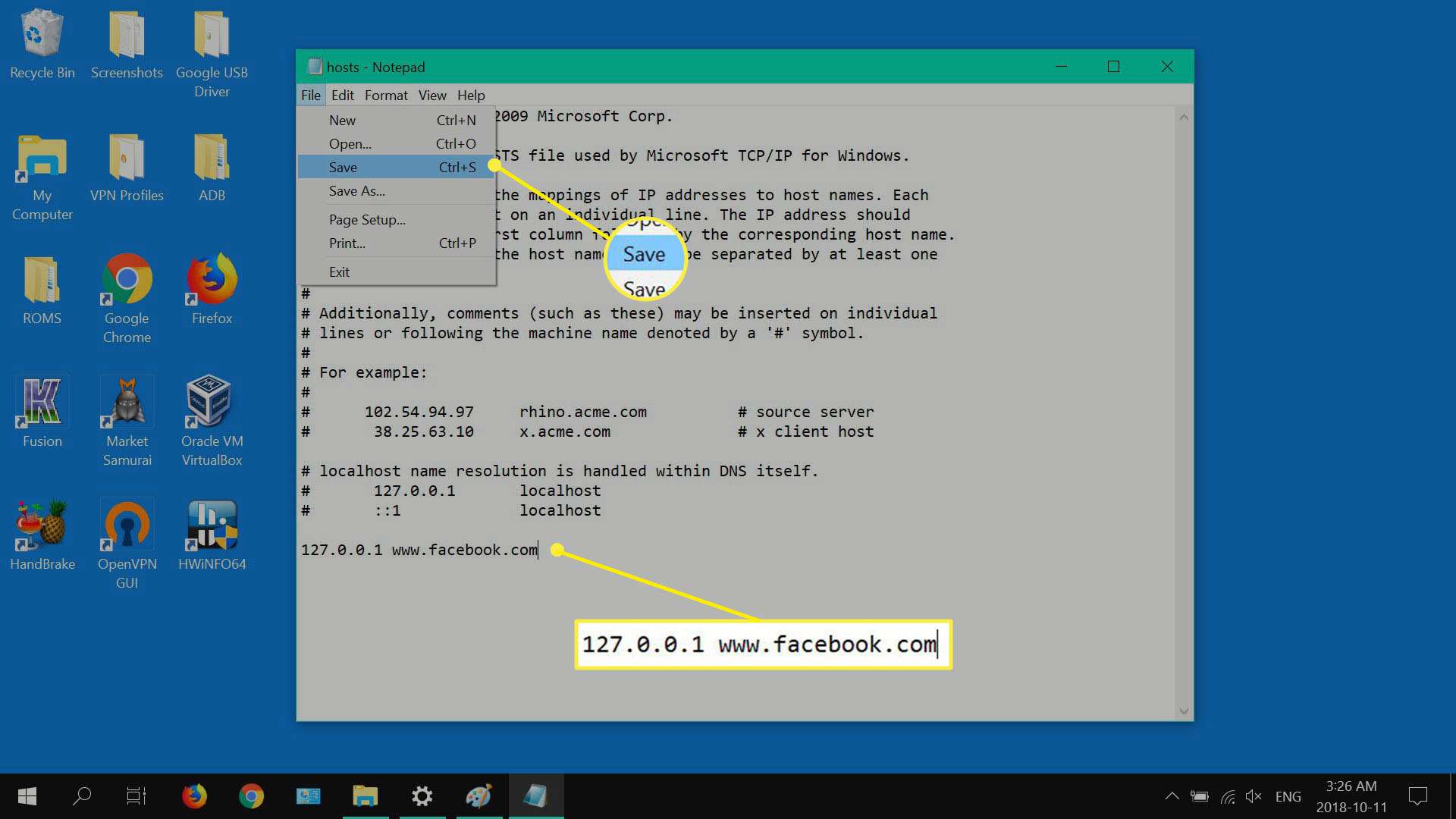Image resolution: width=1456 pixels, height=819 pixels.
Task: Click the muted volume tray icon
Action: (x=1254, y=796)
